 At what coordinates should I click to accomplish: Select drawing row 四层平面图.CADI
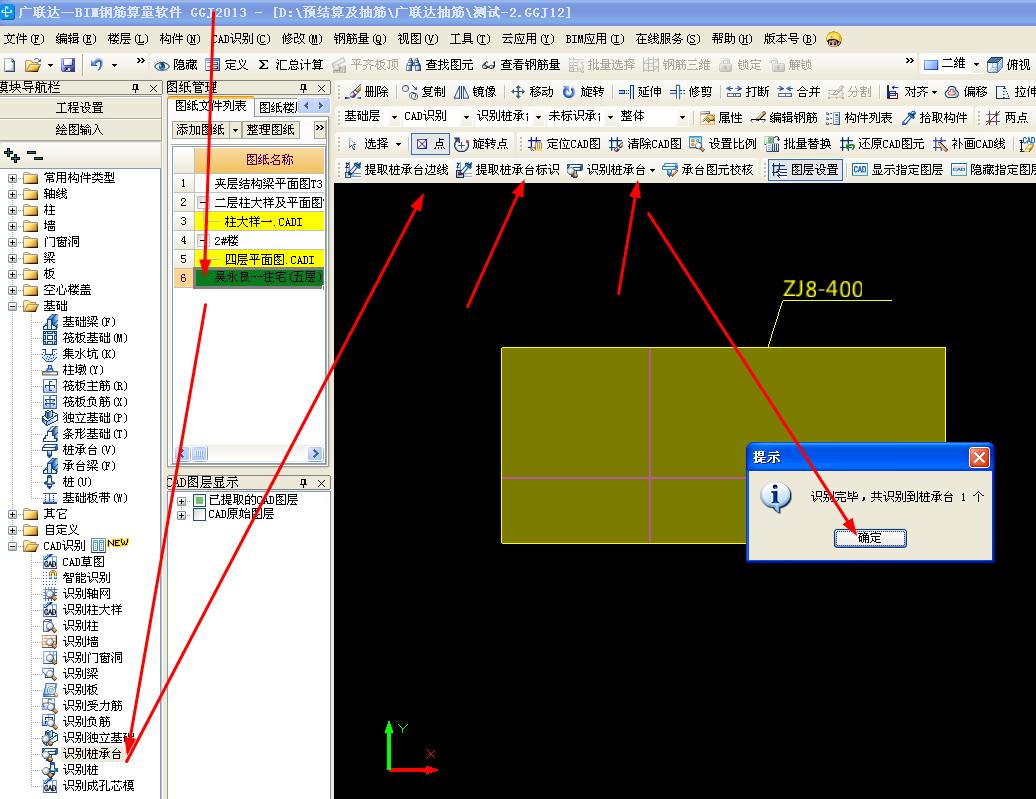click(259, 259)
